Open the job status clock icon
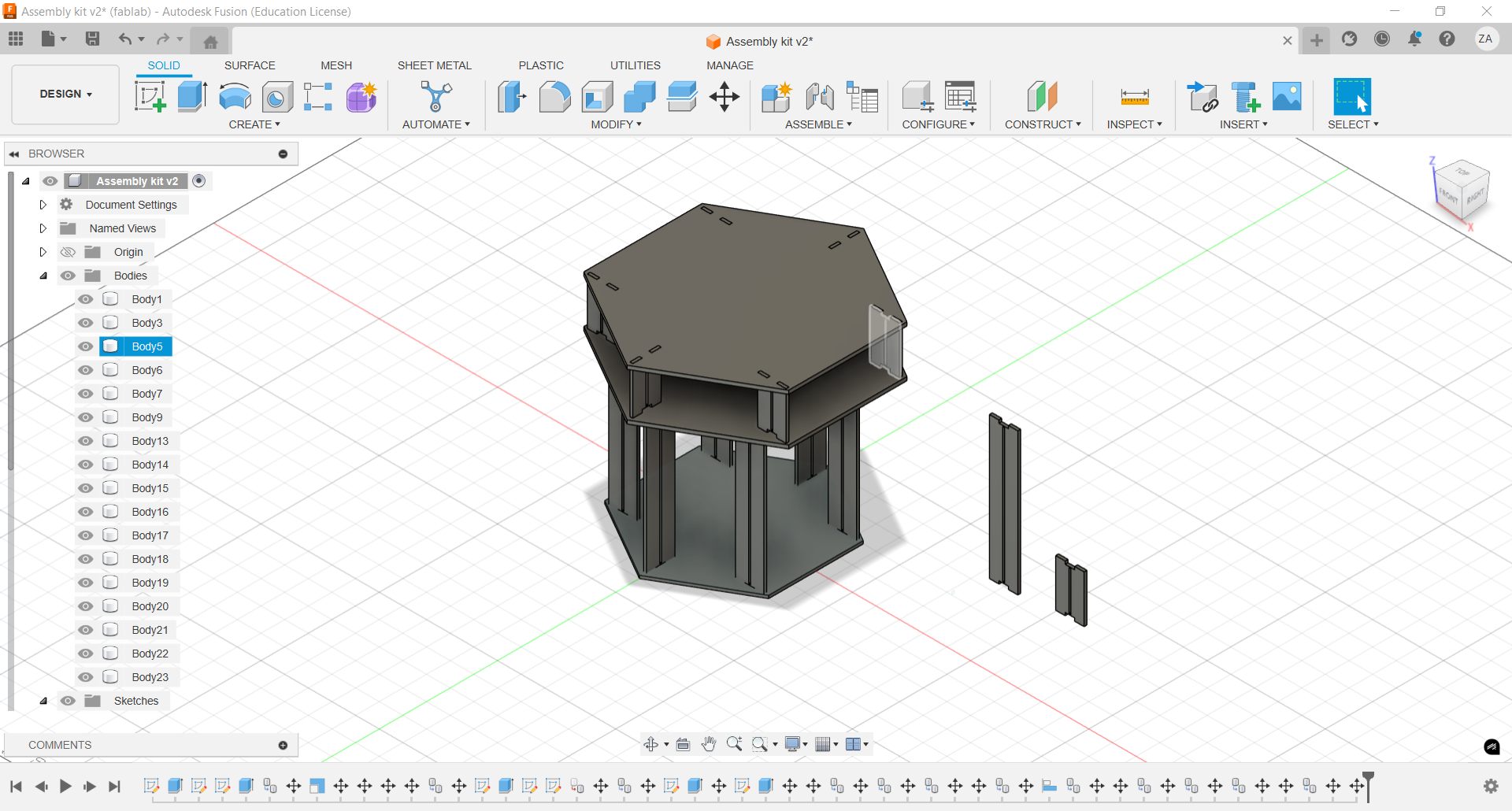This screenshot has width=1512, height=811. 1382,39
